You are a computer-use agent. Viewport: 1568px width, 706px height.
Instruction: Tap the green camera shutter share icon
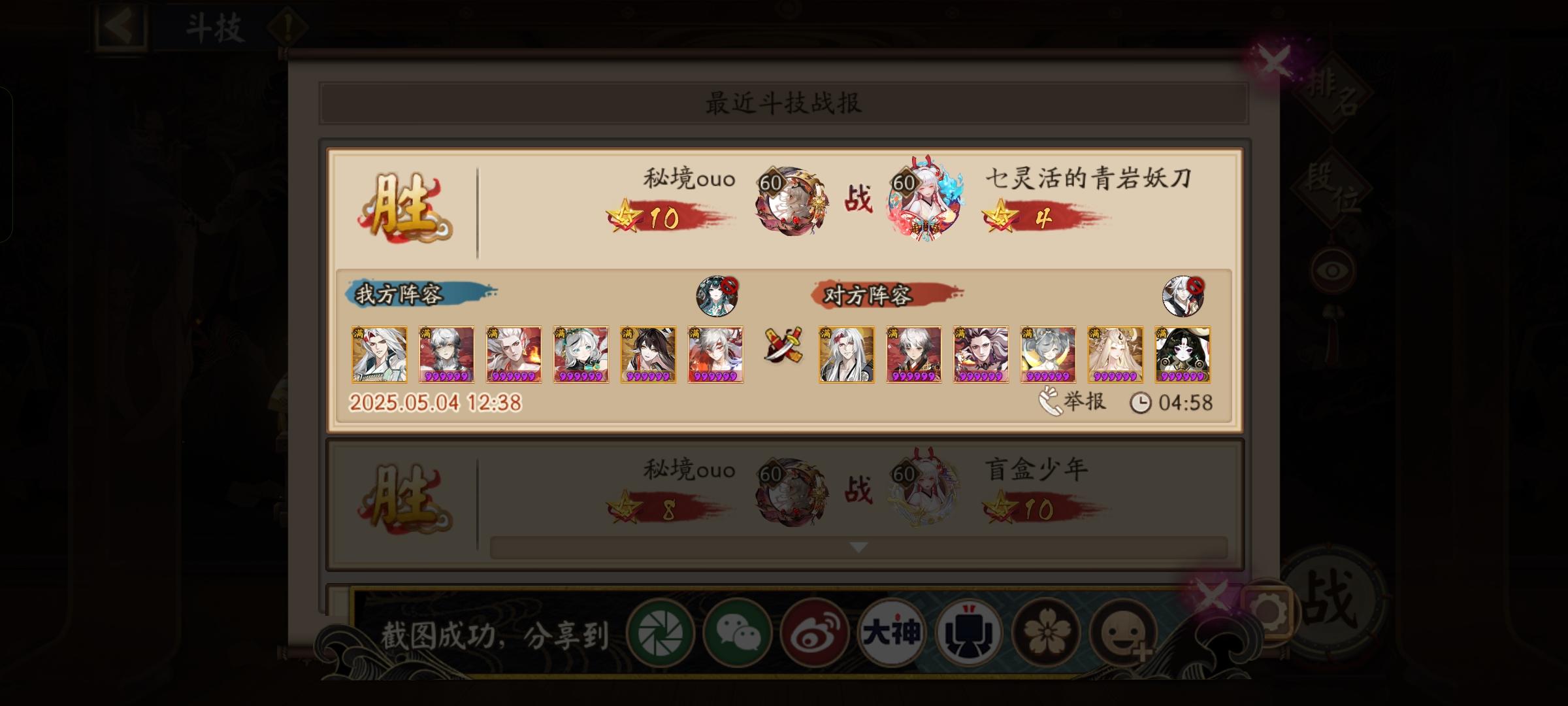661,633
